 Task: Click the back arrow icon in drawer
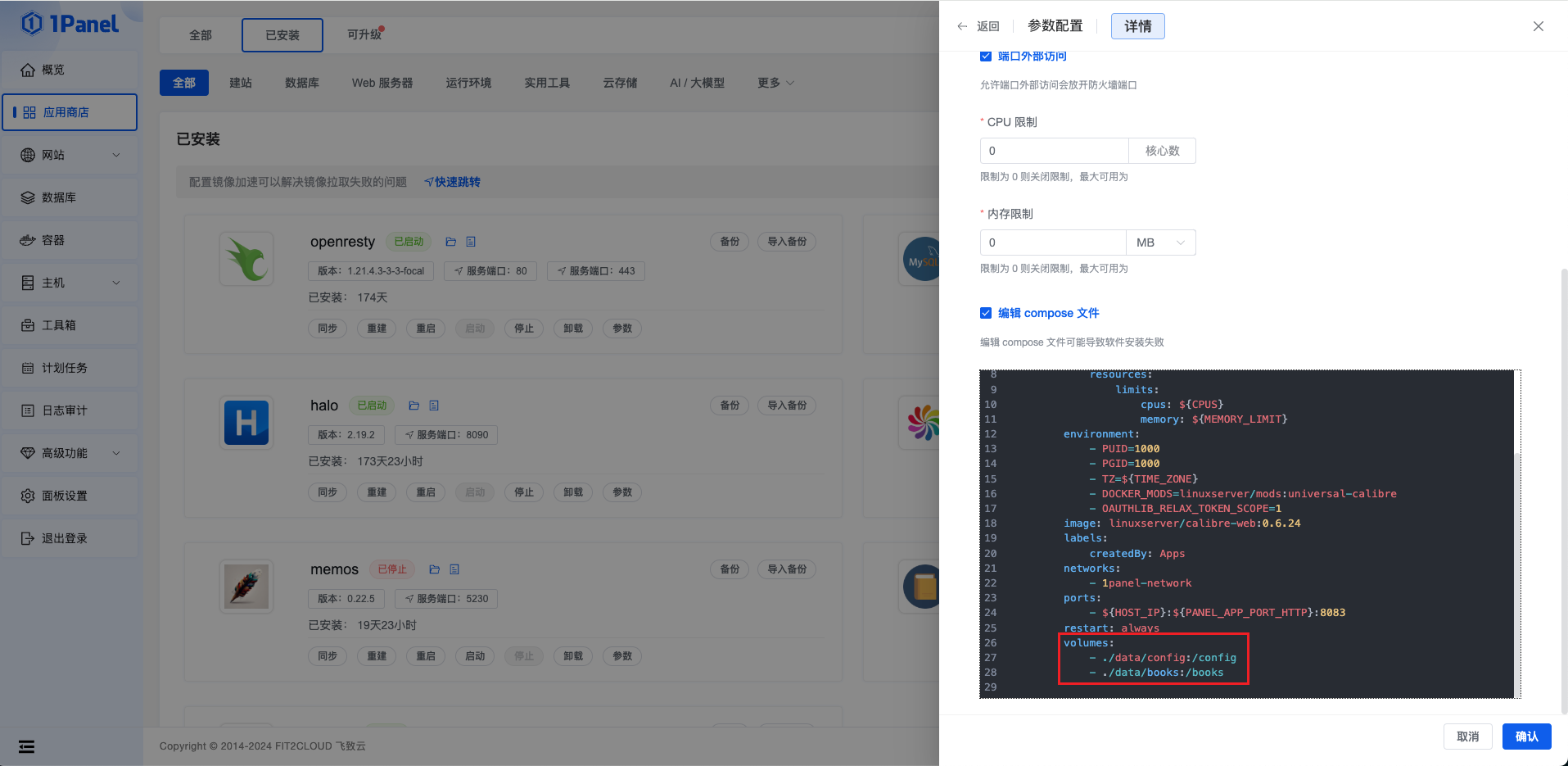(x=963, y=26)
